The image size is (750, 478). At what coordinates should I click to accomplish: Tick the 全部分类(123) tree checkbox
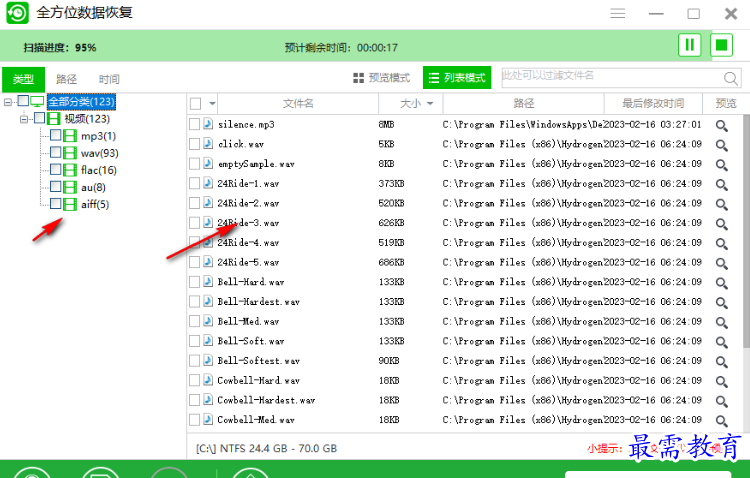pyautogui.click(x=23, y=100)
